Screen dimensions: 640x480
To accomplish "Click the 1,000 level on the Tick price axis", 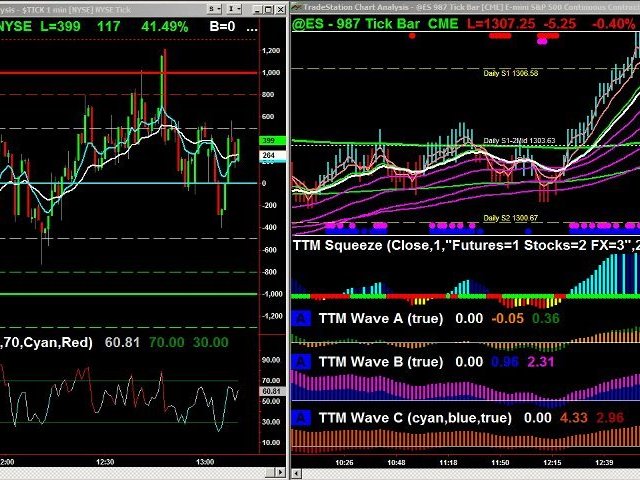I will (271, 73).
